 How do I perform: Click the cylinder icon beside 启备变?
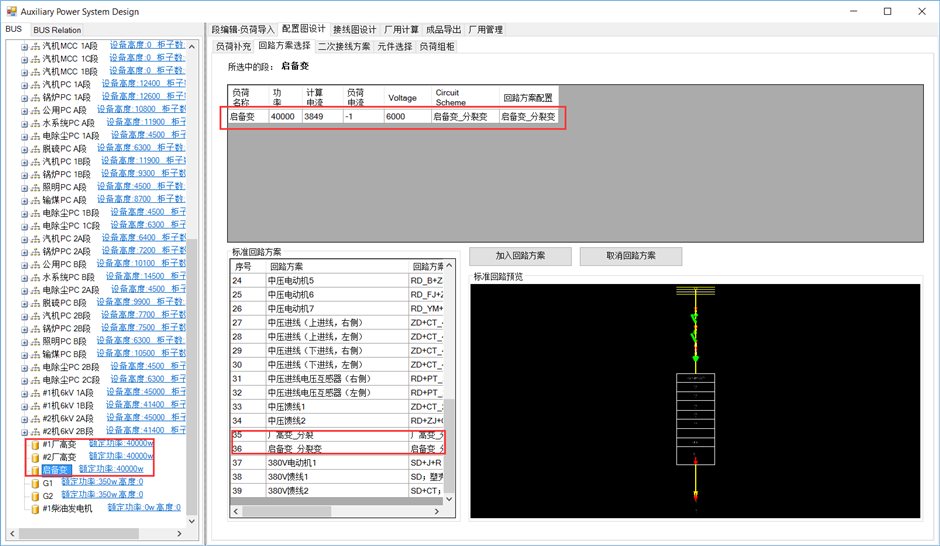35,470
